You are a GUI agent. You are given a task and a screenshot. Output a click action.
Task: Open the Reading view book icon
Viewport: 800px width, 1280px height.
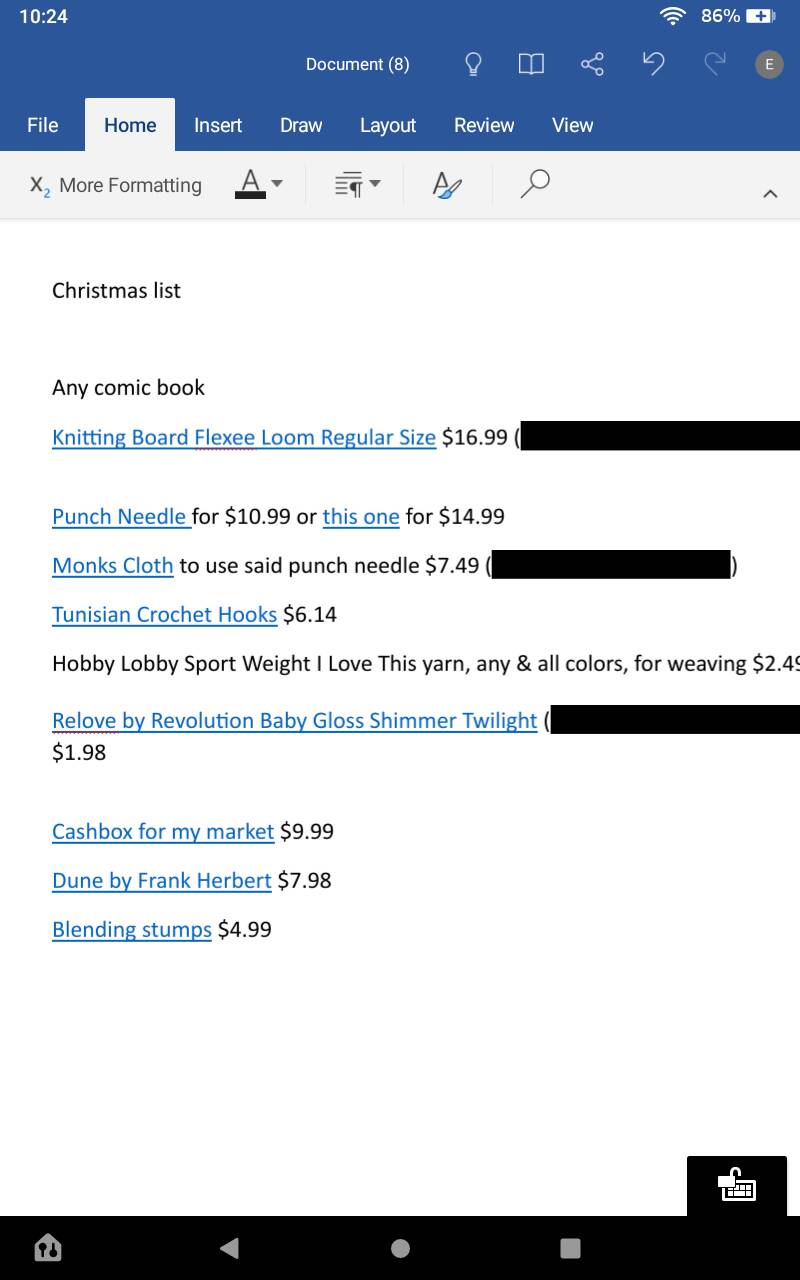(x=531, y=65)
